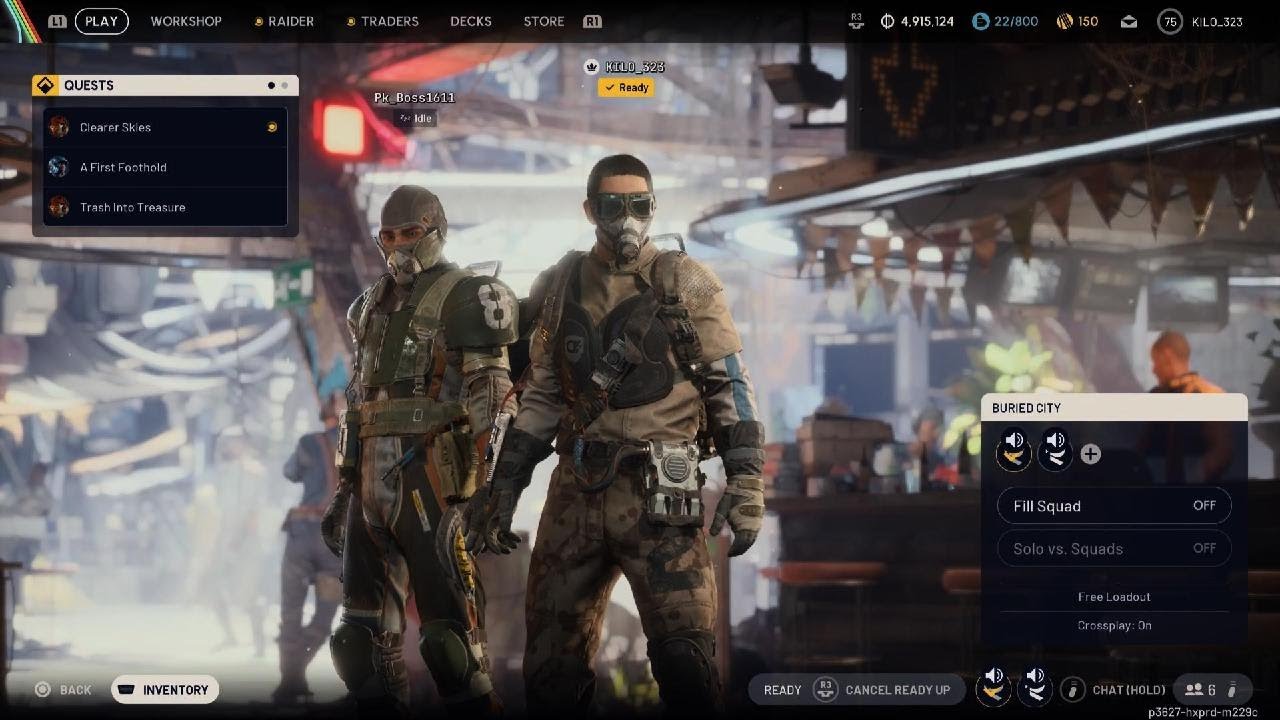Open the A First Foothold quest
The width and height of the screenshot is (1280, 720).
(166, 167)
